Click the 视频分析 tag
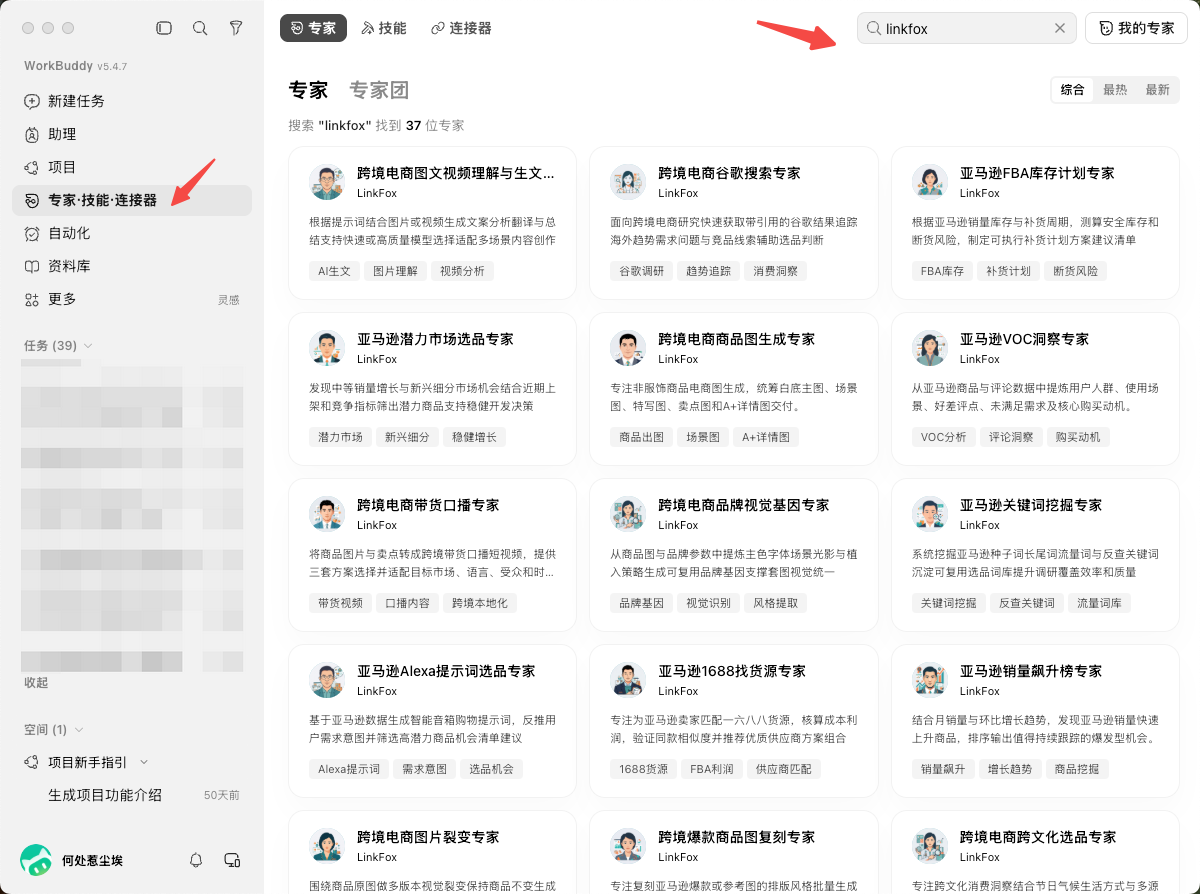 click(x=463, y=271)
